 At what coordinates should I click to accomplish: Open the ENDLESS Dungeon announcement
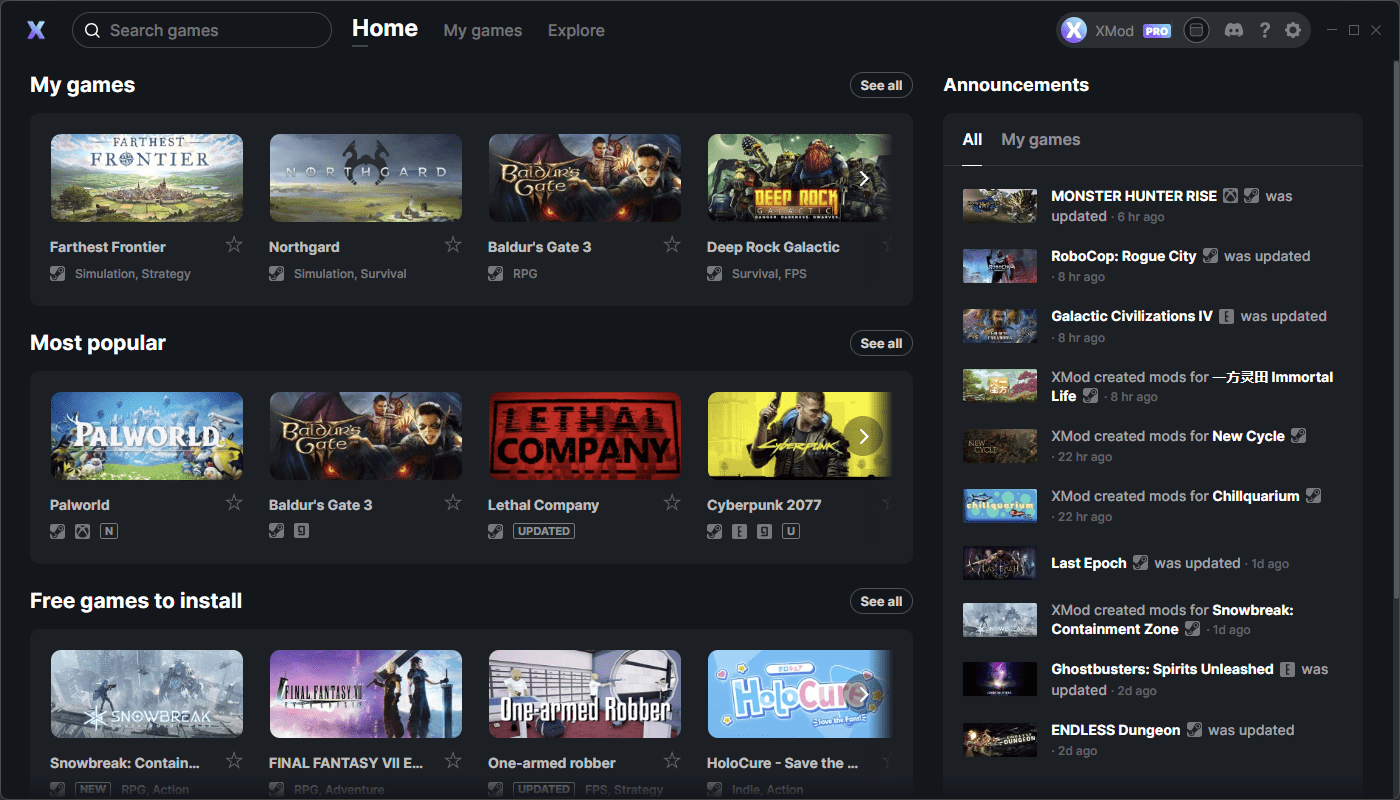(x=1152, y=740)
